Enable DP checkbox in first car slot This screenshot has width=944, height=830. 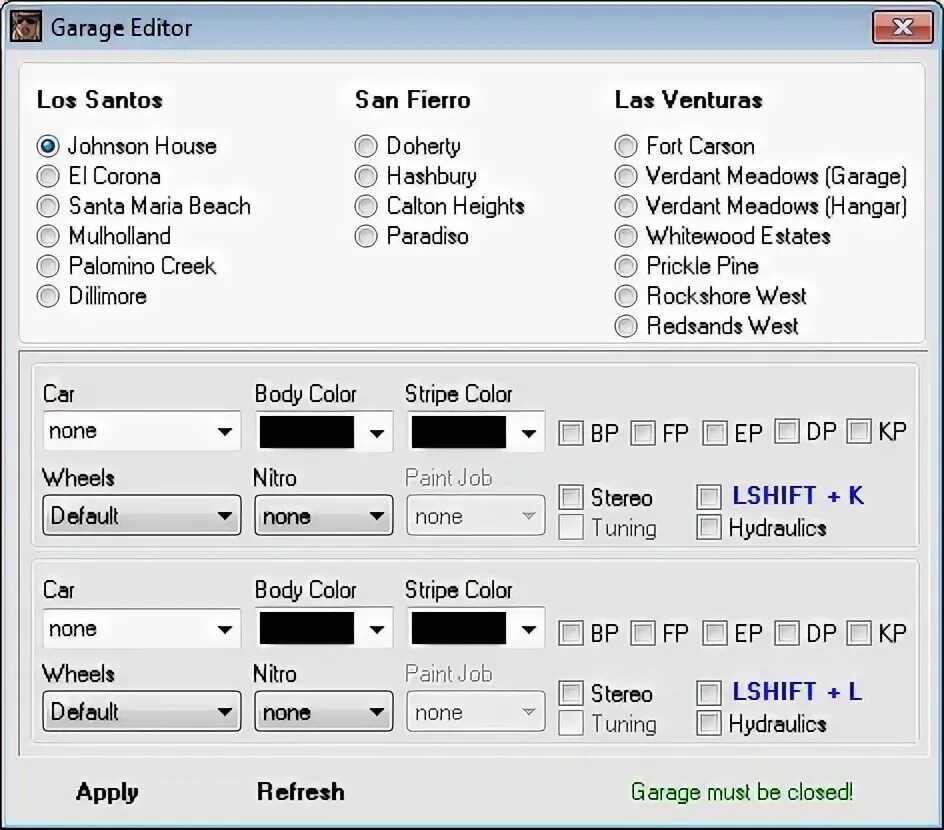pos(787,431)
